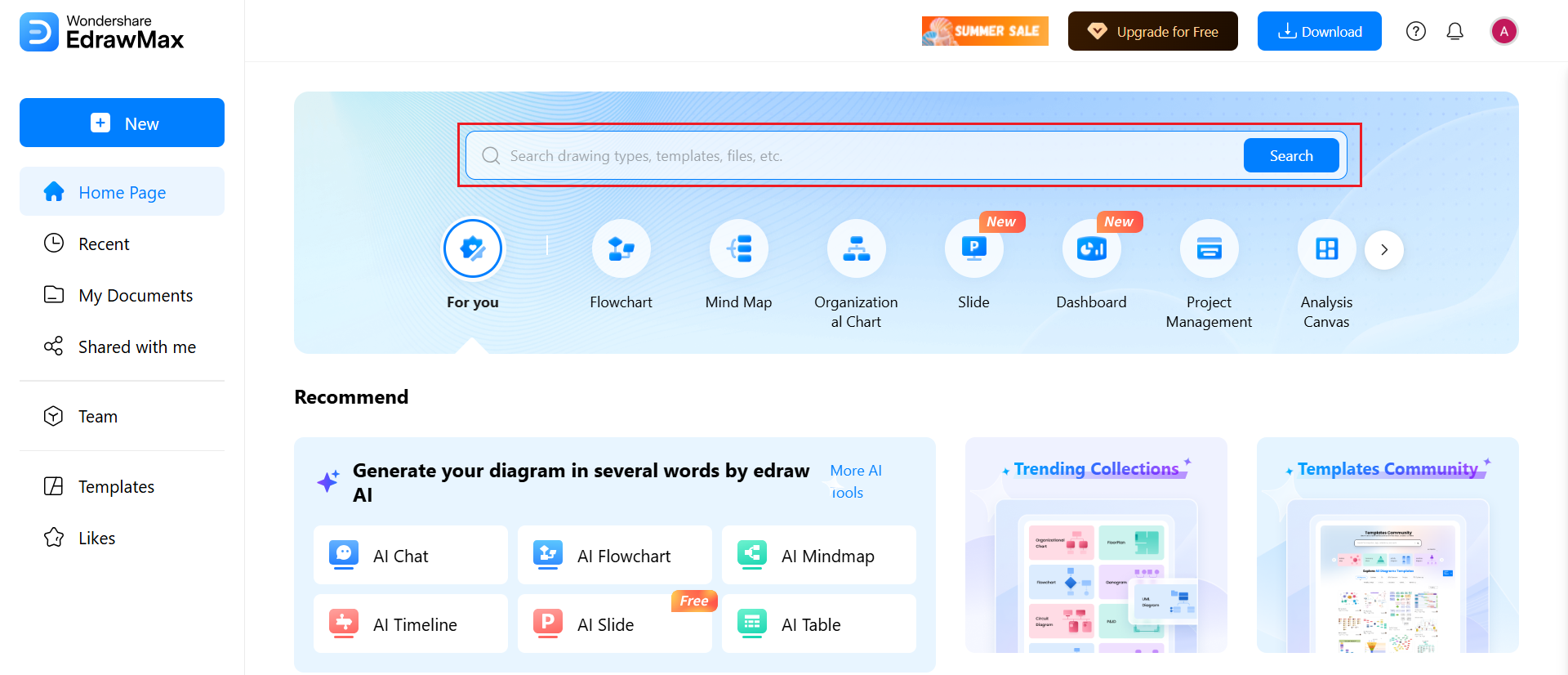
Task: Open the Trending Collections card
Action: pos(1096,545)
